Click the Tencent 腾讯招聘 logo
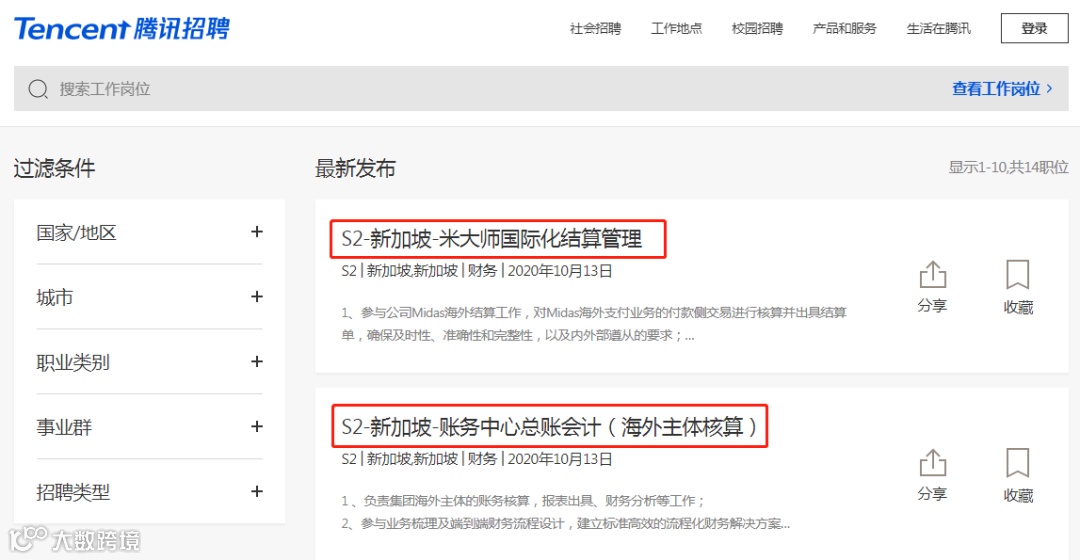The height and width of the screenshot is (560, 1080). [122, 29]
